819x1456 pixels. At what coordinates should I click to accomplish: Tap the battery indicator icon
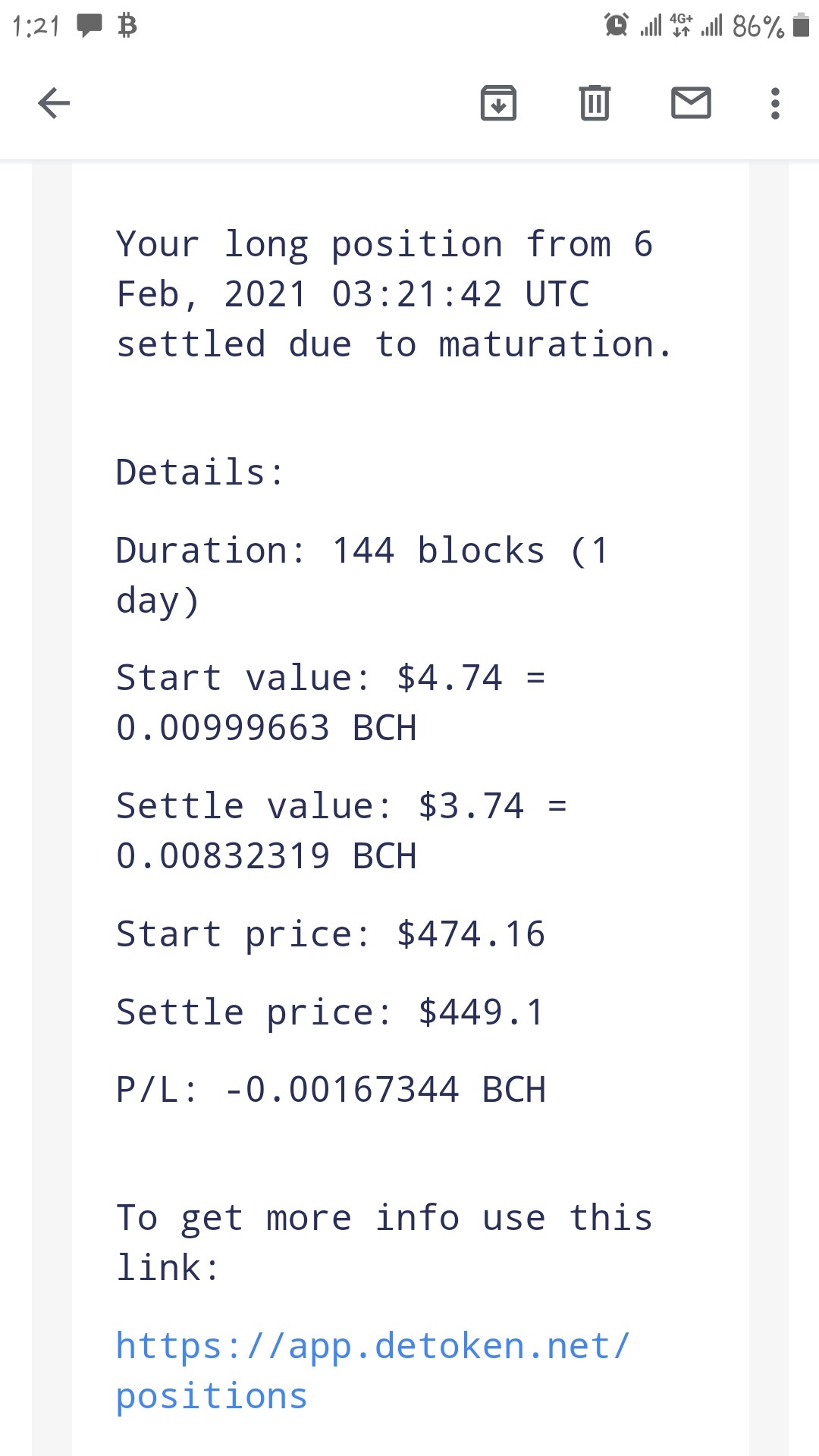(x=801, y=26)
